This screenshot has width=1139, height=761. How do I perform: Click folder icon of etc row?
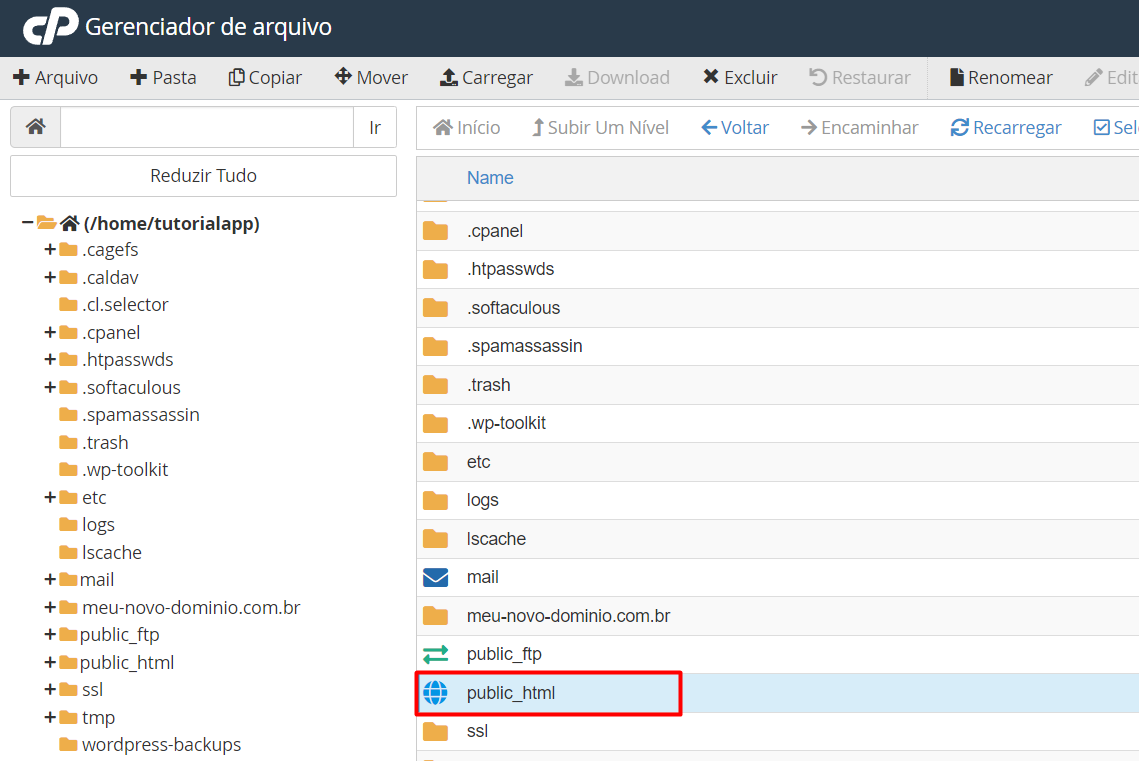(x=435, y=462)
